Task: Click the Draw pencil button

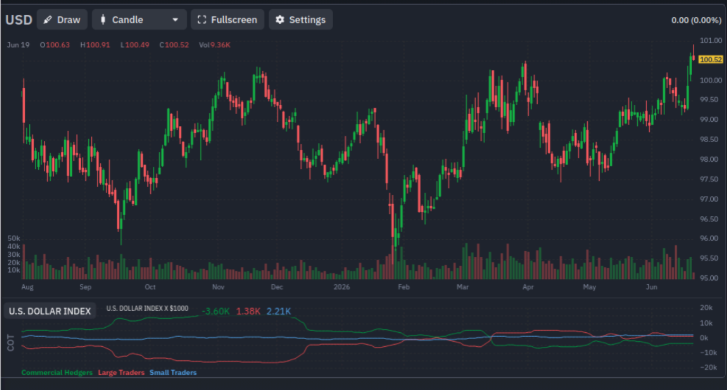Action: [x=62, y=19]
